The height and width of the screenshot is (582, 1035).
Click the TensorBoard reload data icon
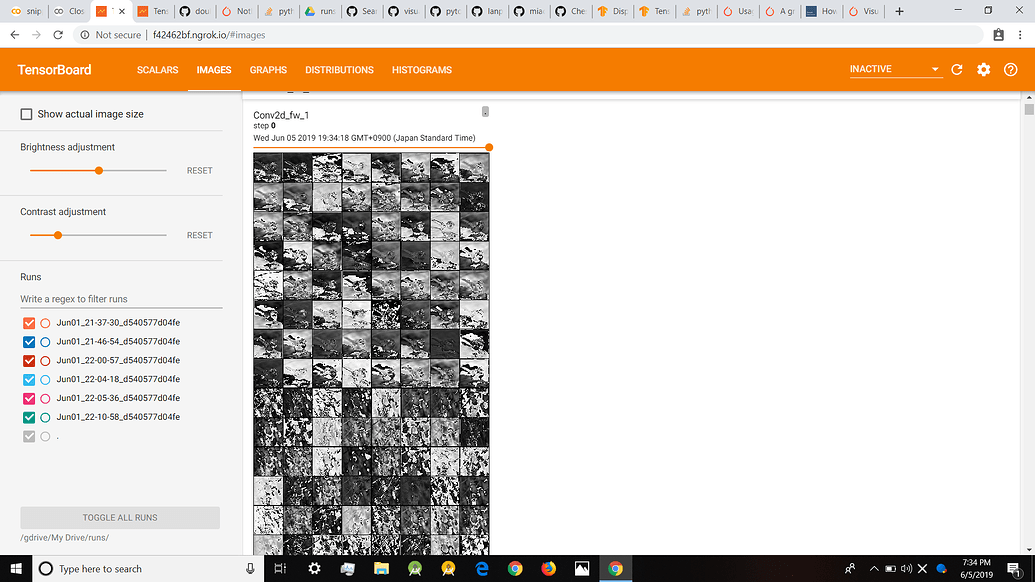click(957, 70)
